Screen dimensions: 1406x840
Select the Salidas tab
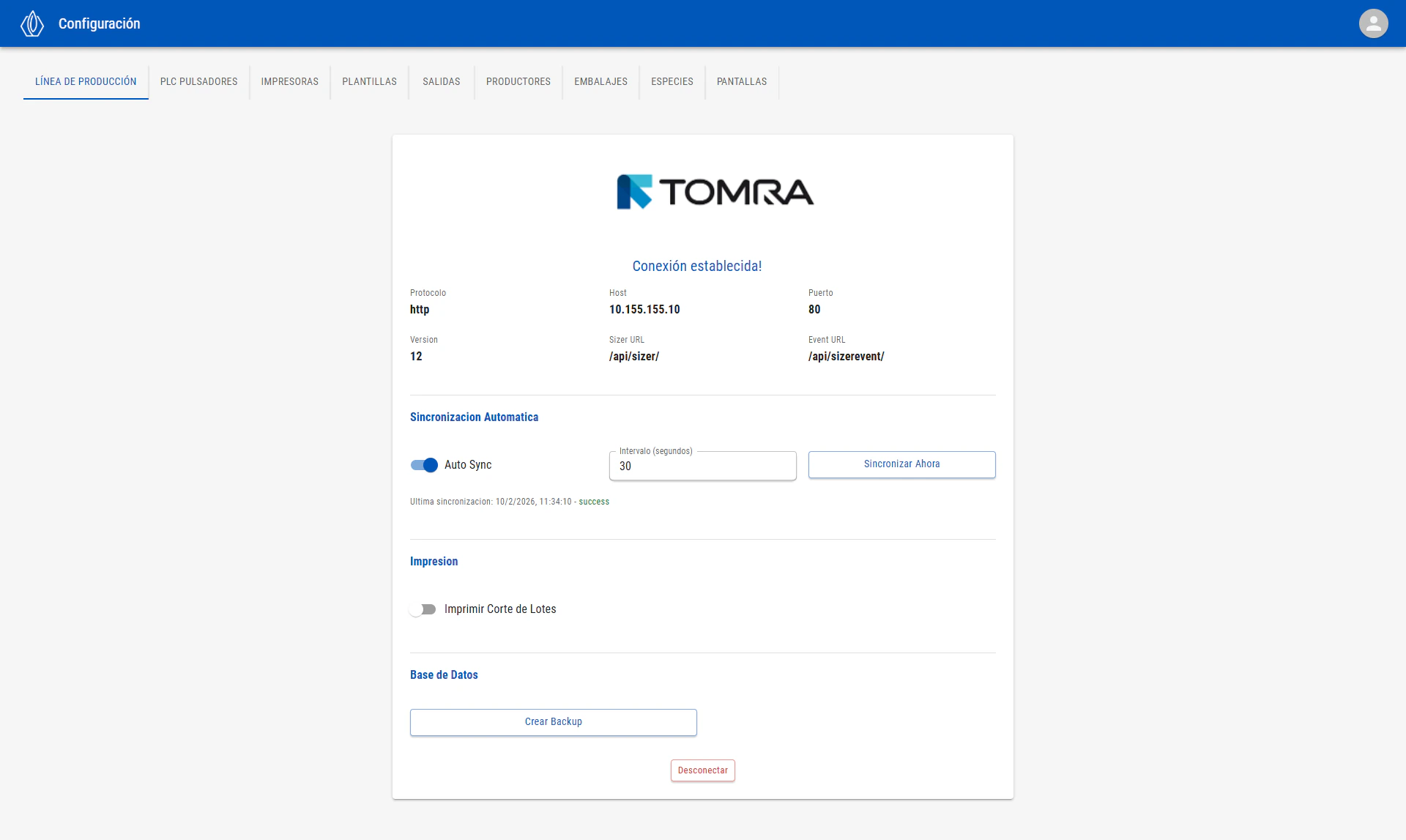441,81
